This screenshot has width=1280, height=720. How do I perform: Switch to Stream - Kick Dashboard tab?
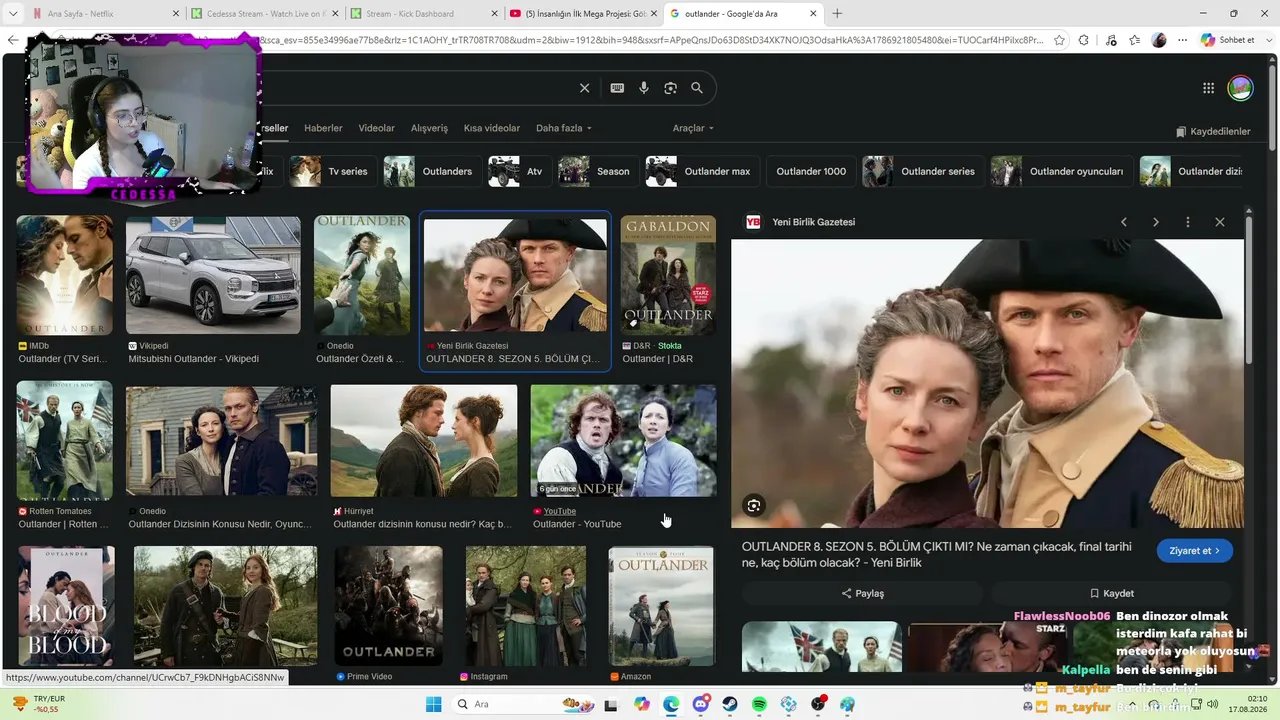[423, 14]
